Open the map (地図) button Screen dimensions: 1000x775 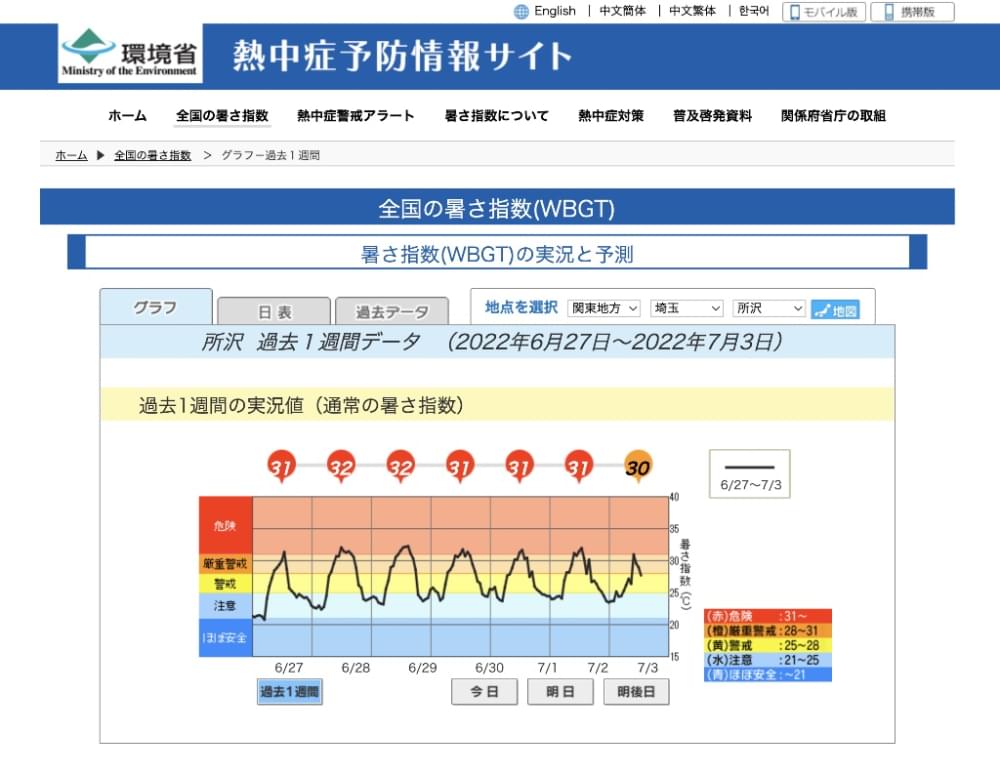[x=835, y=310]
